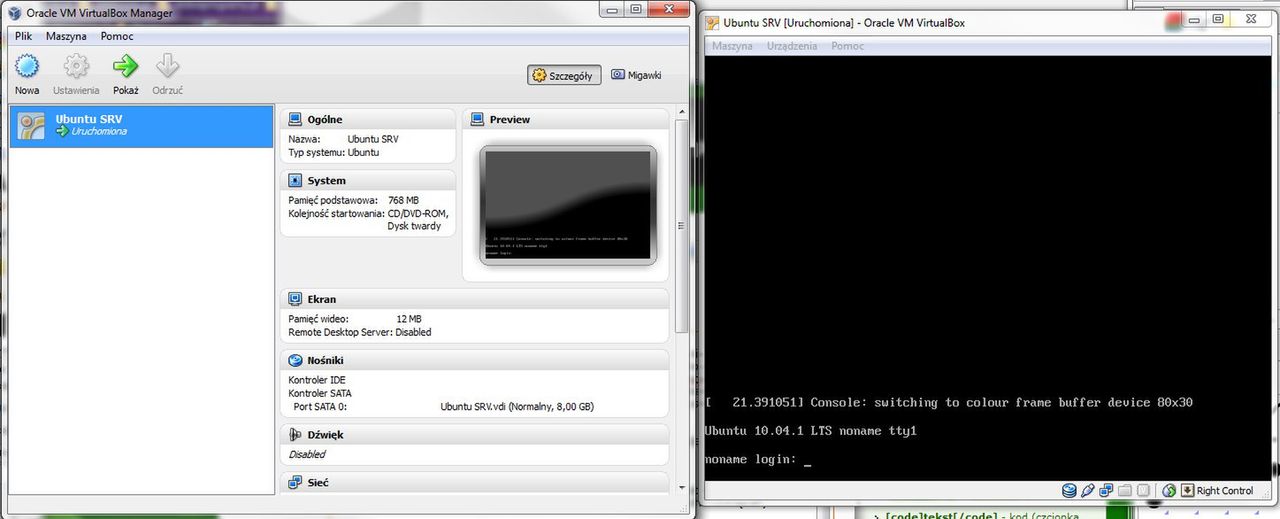This screenshot has width=1280, height=519.
Task: Click the System section heading link
Action: [x=327, y=181]
